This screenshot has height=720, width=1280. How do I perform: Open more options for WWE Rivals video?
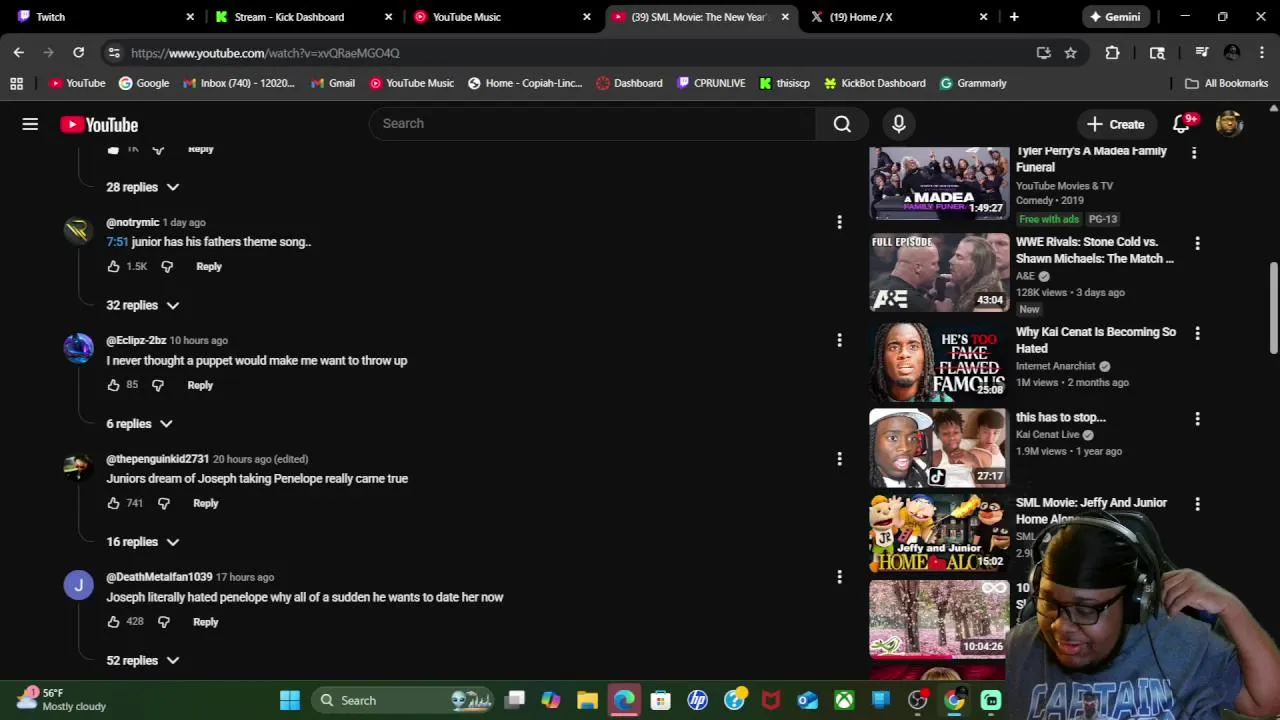tap(1197, 243)
